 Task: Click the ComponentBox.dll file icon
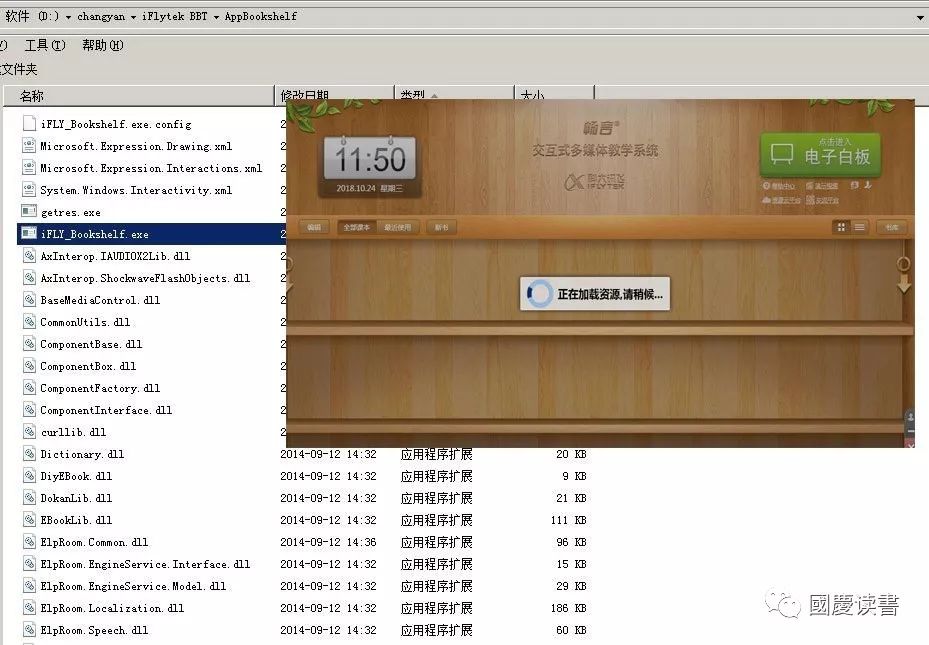tap(29, 365)
